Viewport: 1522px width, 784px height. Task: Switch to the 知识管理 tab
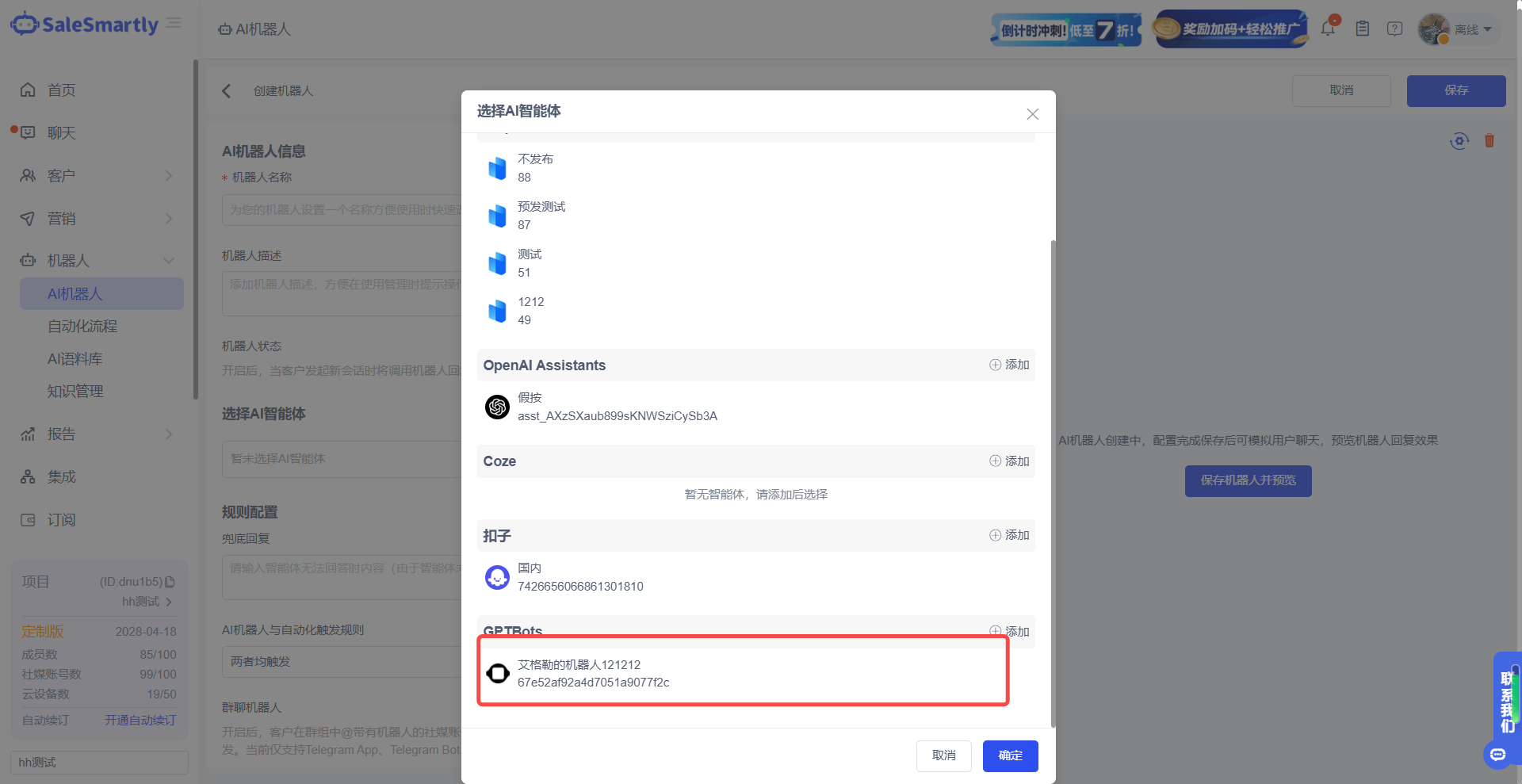click(75, 390)
